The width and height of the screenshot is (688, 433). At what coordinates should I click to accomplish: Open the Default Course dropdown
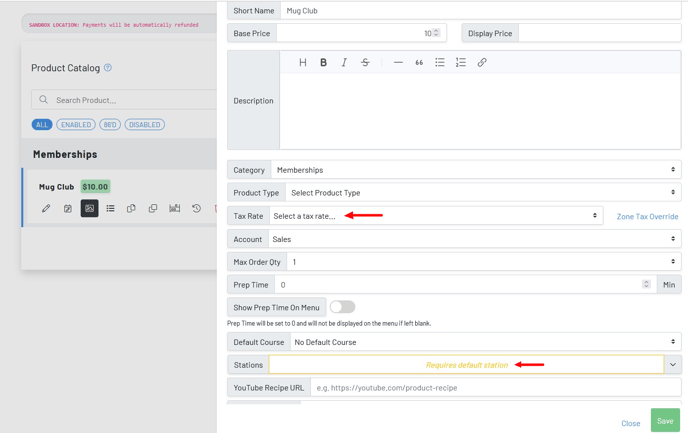point(484,342)
